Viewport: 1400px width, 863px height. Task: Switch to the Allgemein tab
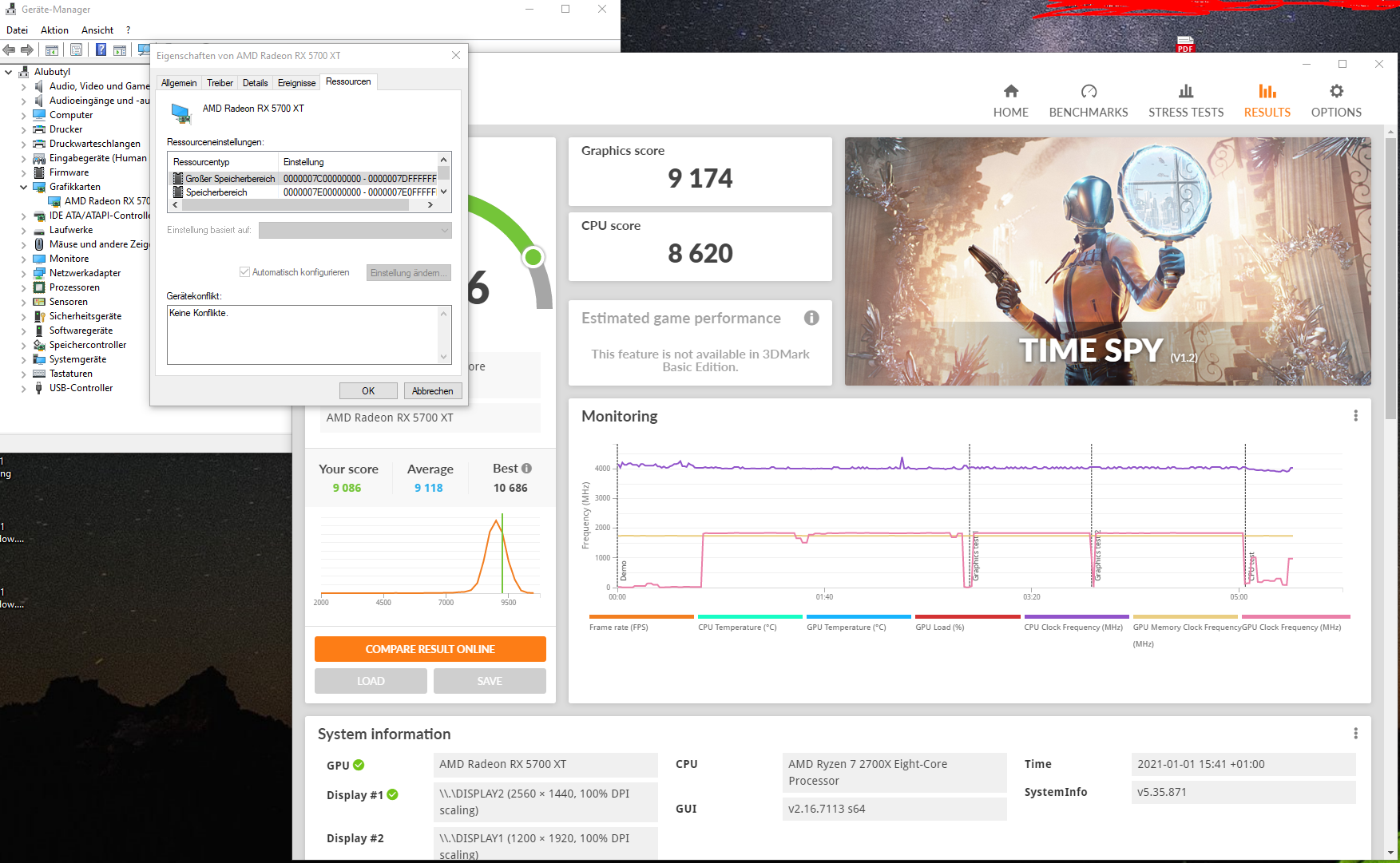(179, 83)
